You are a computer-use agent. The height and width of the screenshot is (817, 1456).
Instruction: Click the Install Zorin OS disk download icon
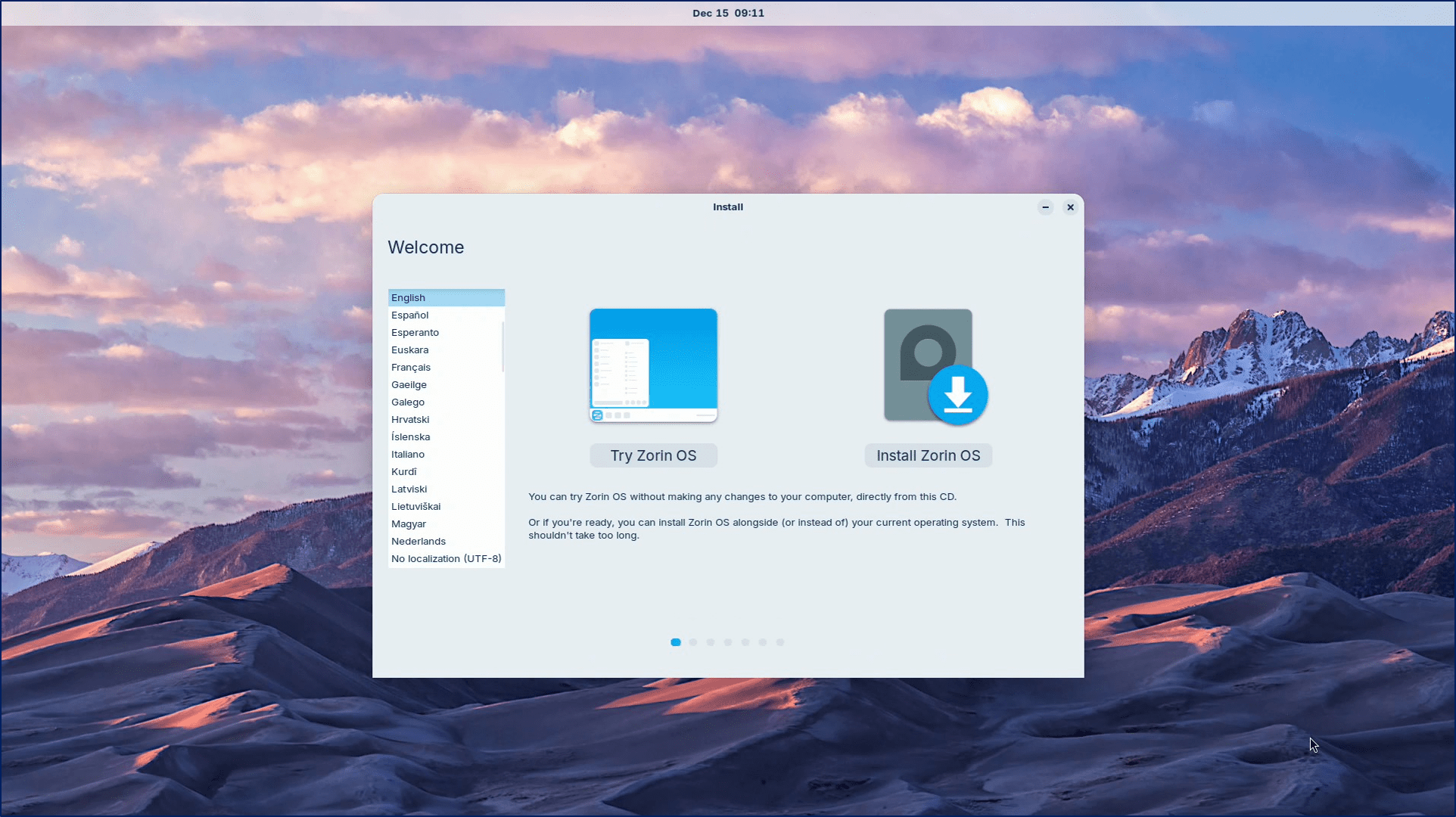pyautogui.click(x=935, y=366)
